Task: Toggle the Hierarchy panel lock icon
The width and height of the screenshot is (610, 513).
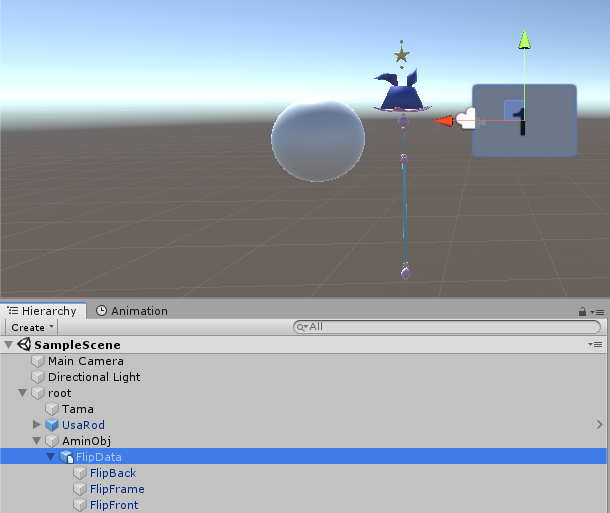Action: (582, 312)
